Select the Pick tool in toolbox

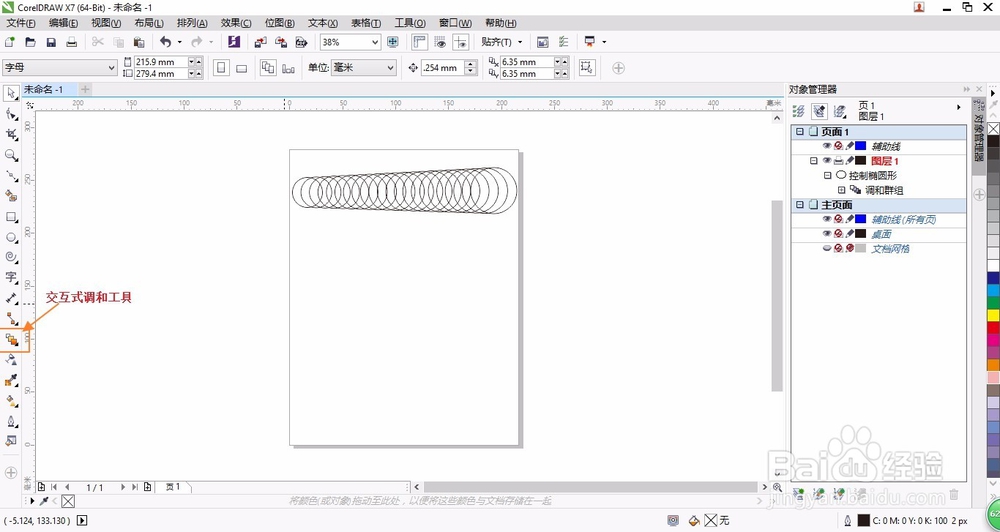pos(11,94)
